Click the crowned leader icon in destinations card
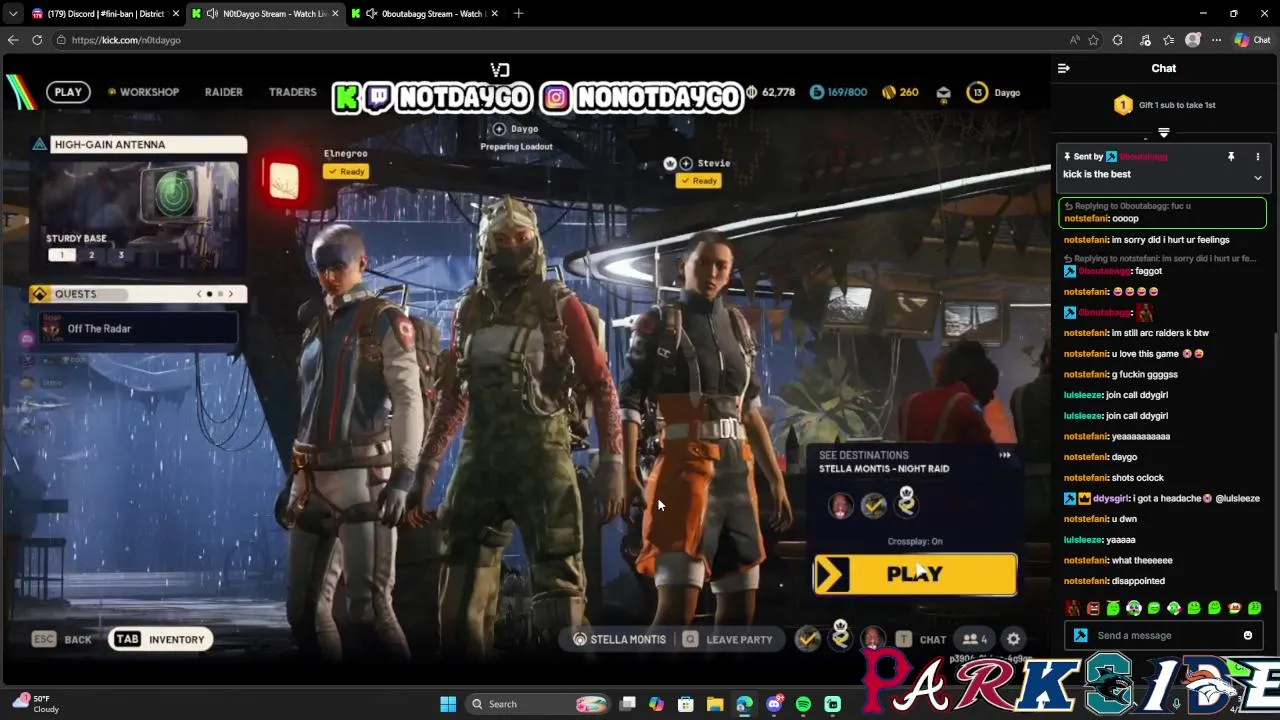Screen dimensions: 1280x720 [x=906, y=502]
